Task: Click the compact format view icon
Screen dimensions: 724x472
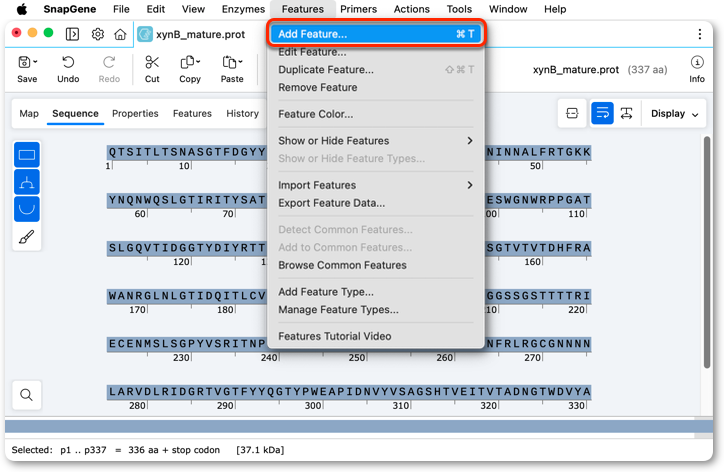Action: point(572,114)
